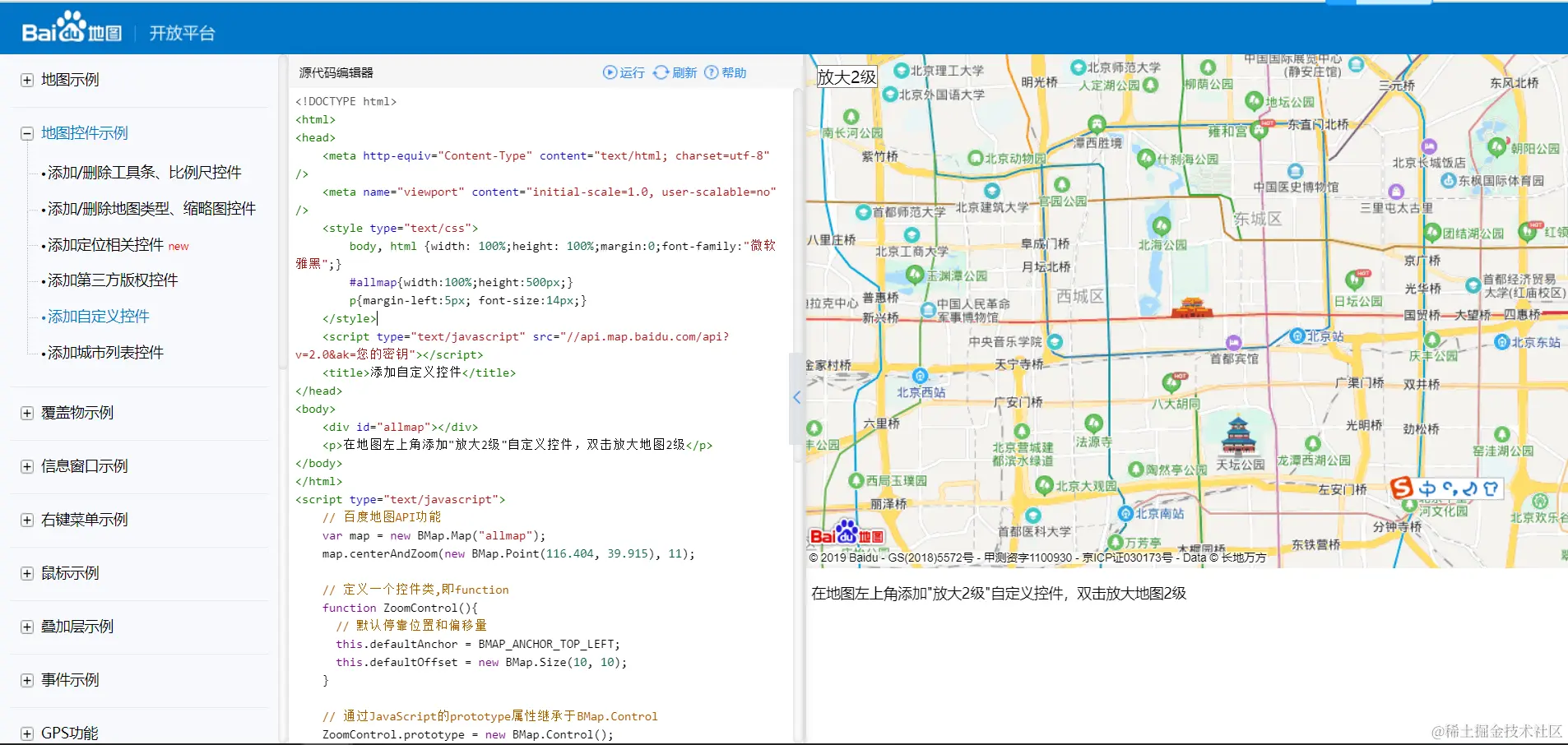Toggle Chinese/English mode in Sogou toolbar
Viewport: 1568px width, 745px height.
click(1427, 488)
